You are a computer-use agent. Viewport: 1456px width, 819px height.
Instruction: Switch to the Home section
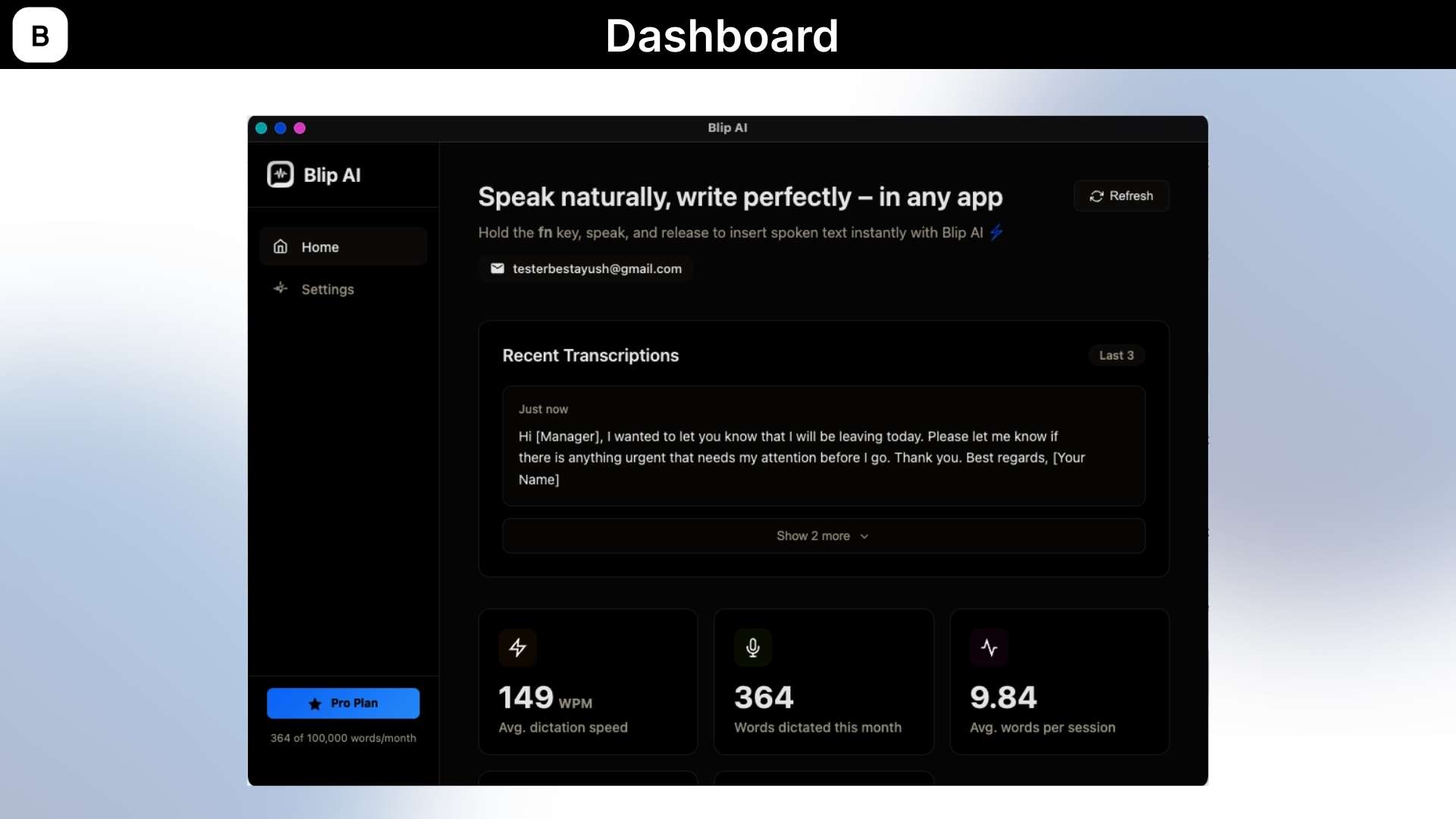coord(322,246)
